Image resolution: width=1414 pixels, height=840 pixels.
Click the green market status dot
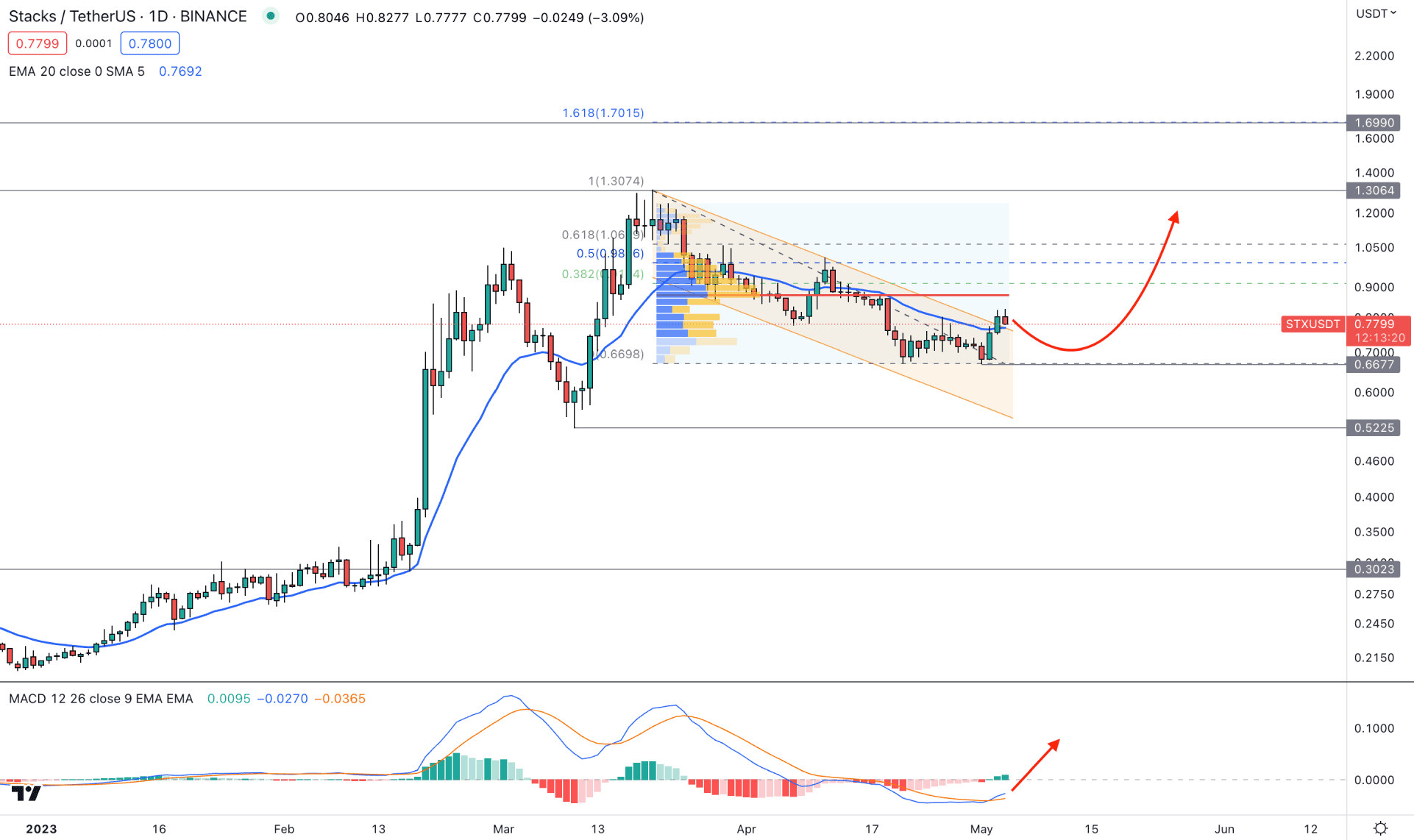click(271, 16)
